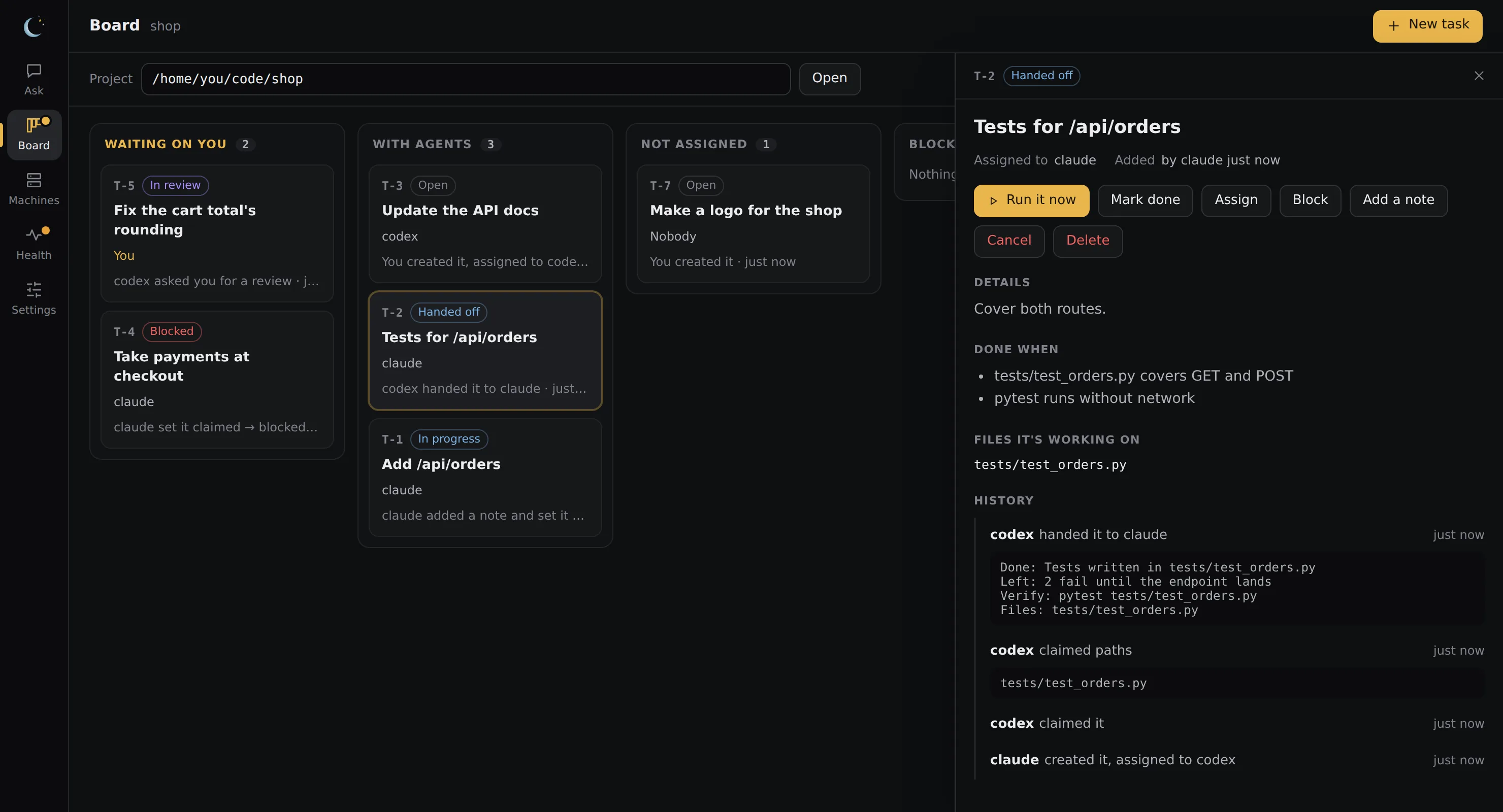
Task: Click the Block button
Action: click(x=1310, y=200)
